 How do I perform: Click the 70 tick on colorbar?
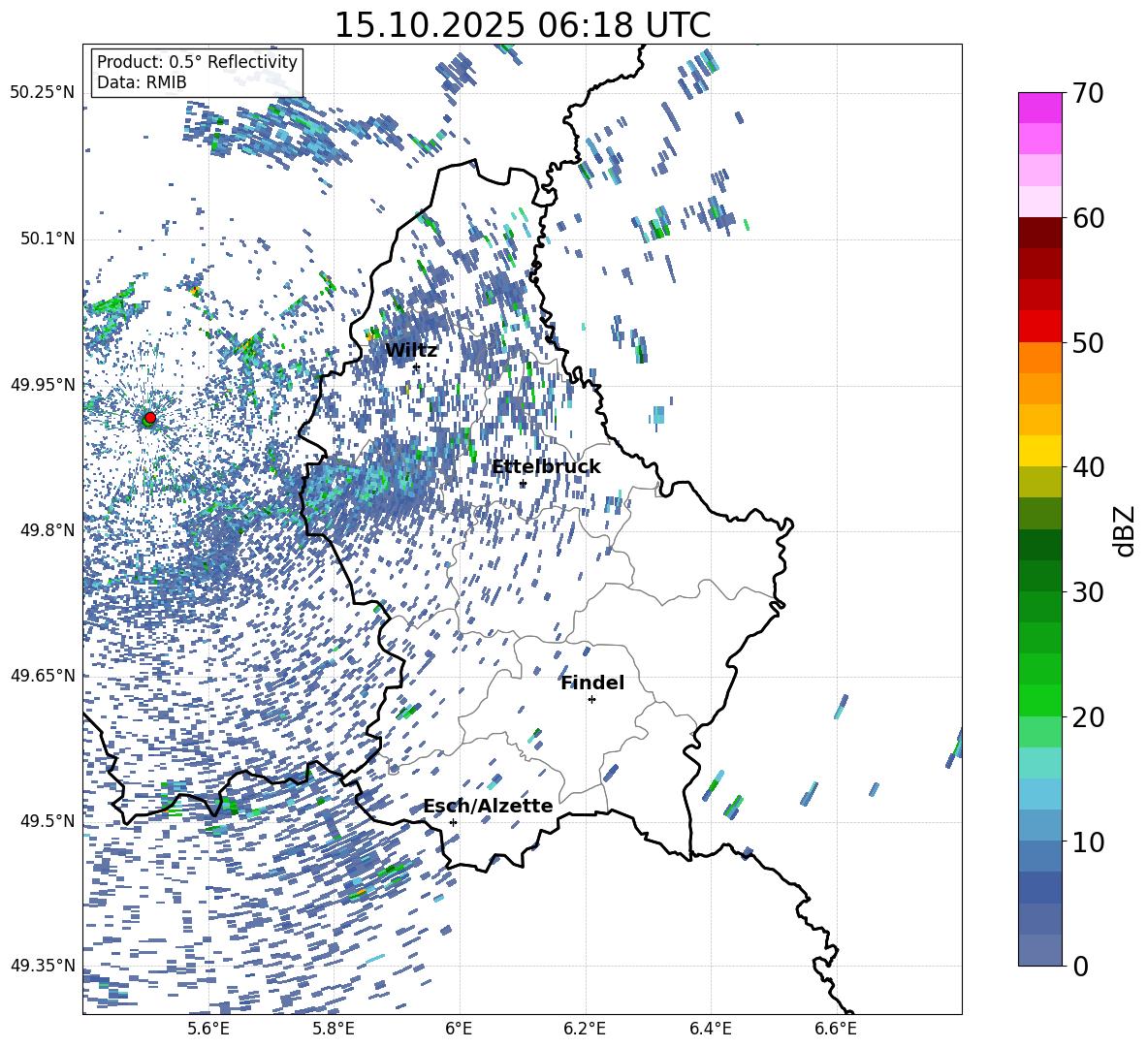click(x=1087, y=94)
